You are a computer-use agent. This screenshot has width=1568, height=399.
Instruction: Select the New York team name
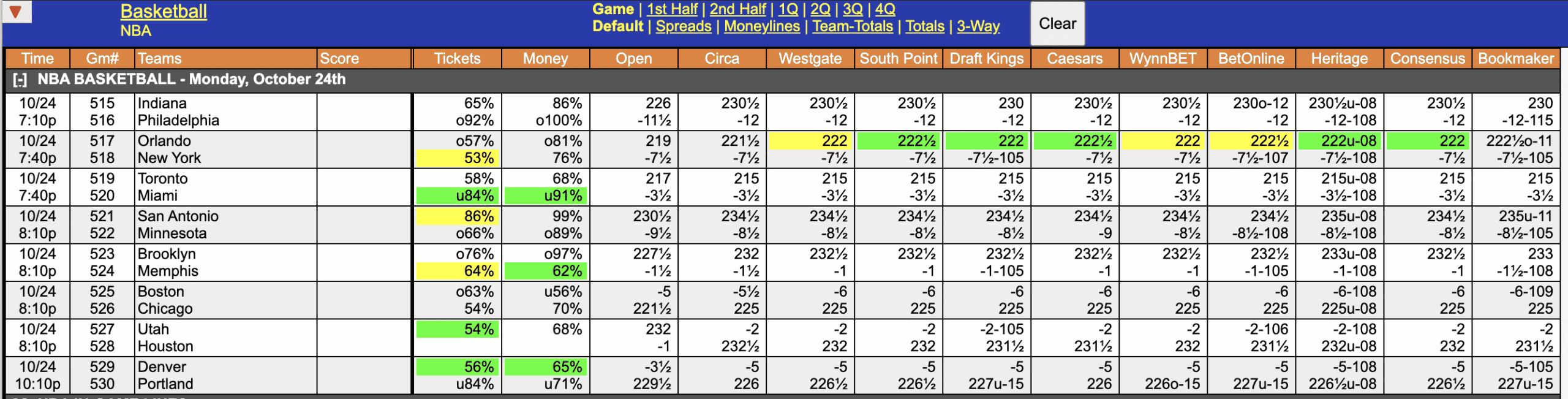coord(169,158)
